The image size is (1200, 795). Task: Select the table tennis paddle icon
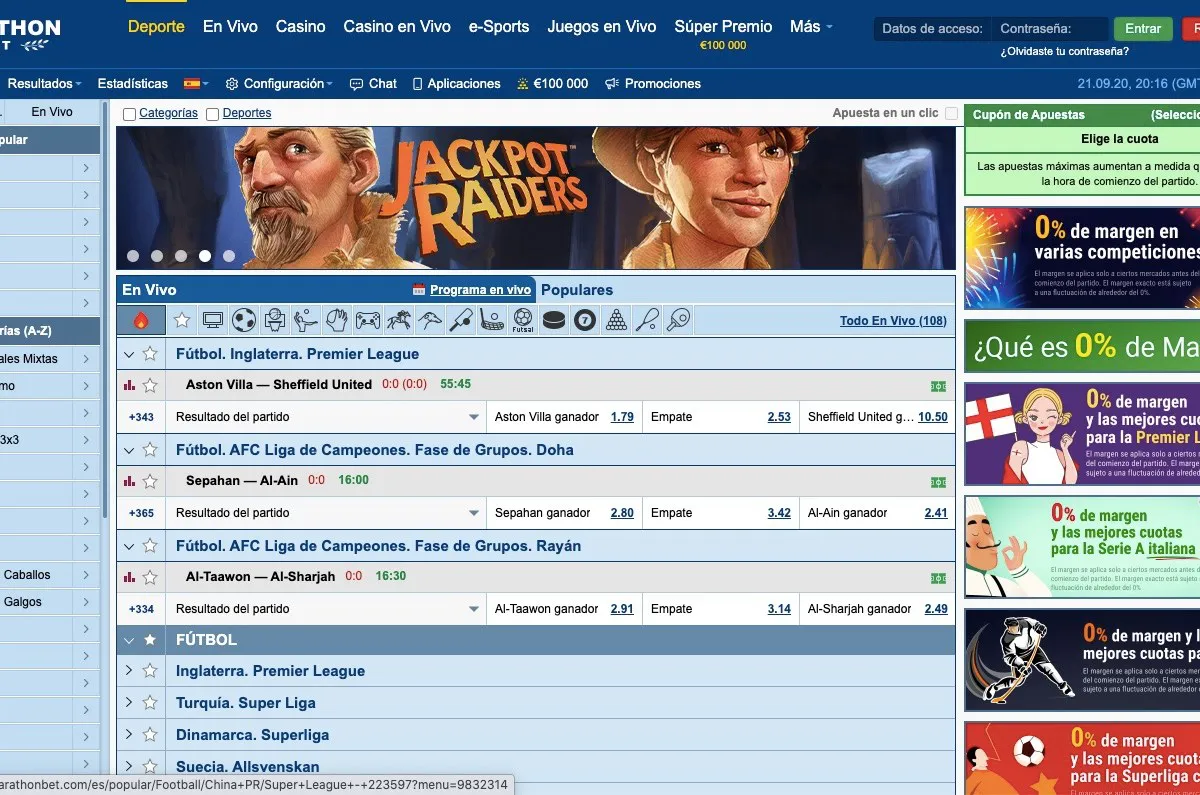678,320
